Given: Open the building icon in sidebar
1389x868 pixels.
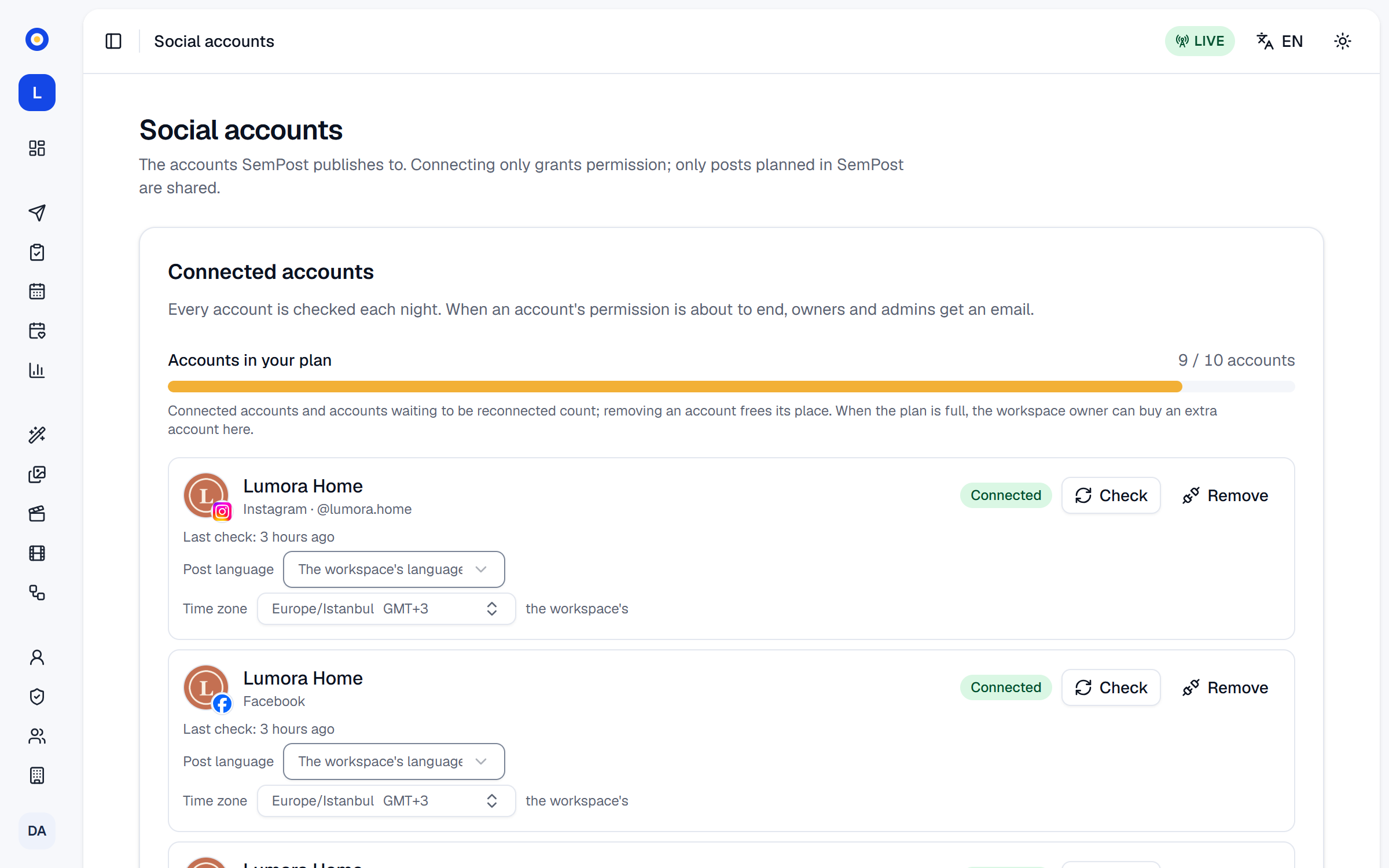Looking at the screenshot, I should pos(37,775).
